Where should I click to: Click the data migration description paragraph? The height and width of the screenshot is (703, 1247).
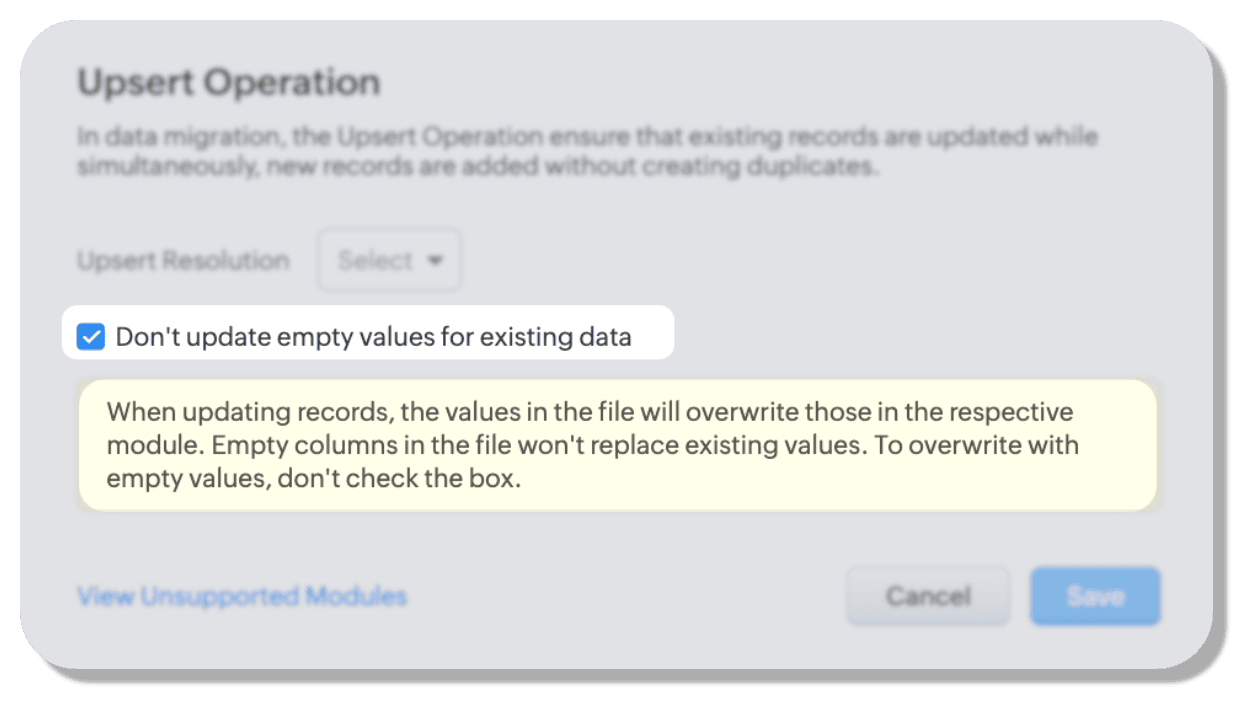(x=587, y=151)
